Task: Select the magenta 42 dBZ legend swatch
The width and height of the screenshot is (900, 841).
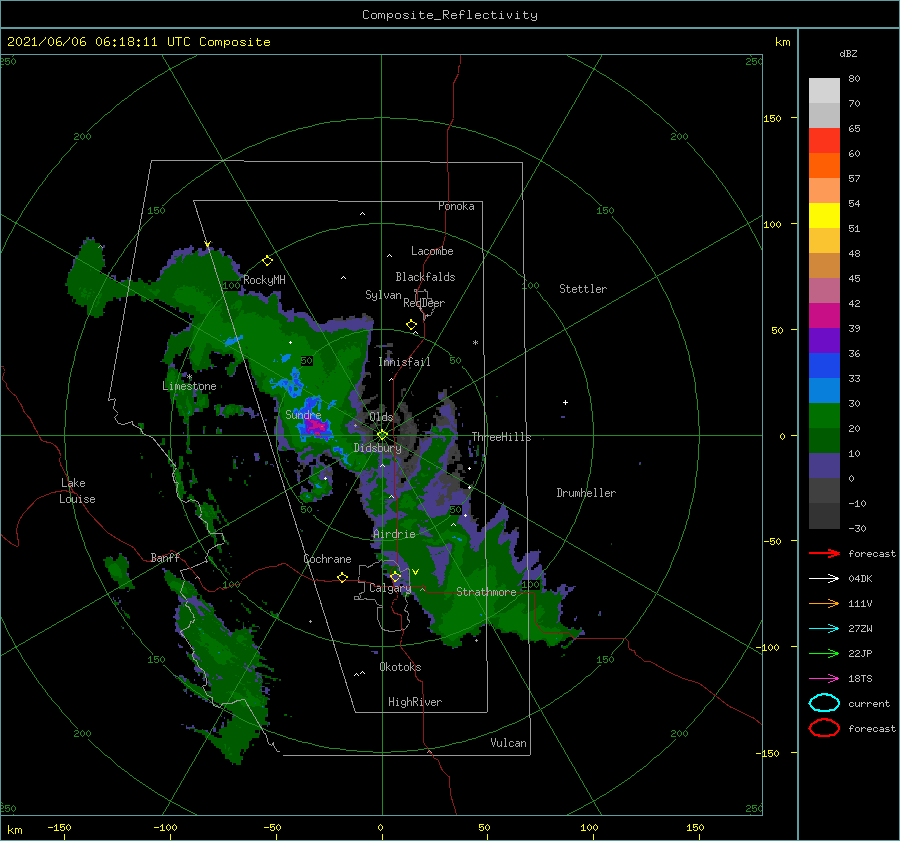Action: [824, 315]
